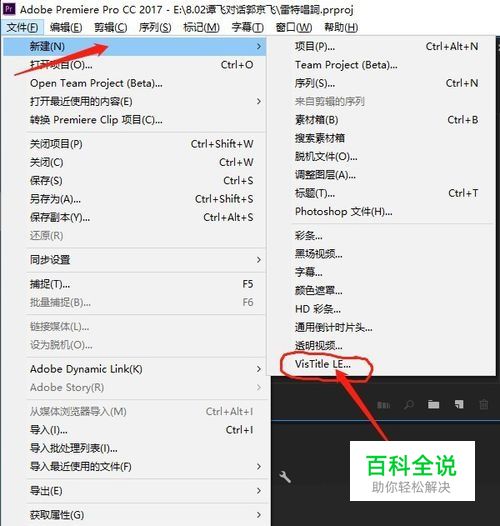Open the 文件(F) menu

[22, 27]
